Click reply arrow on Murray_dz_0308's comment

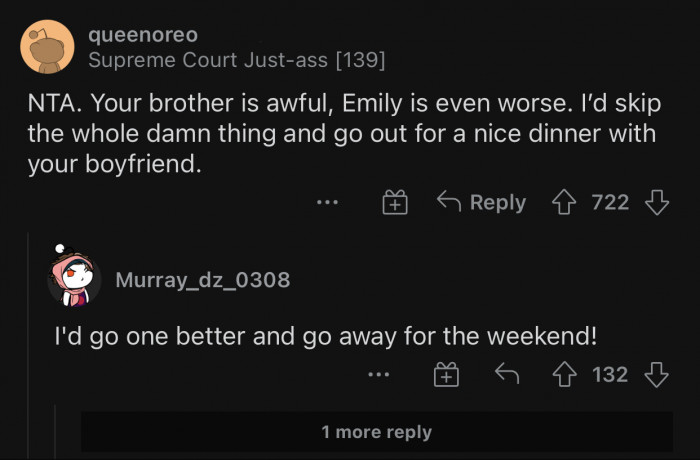pos(507,375)
